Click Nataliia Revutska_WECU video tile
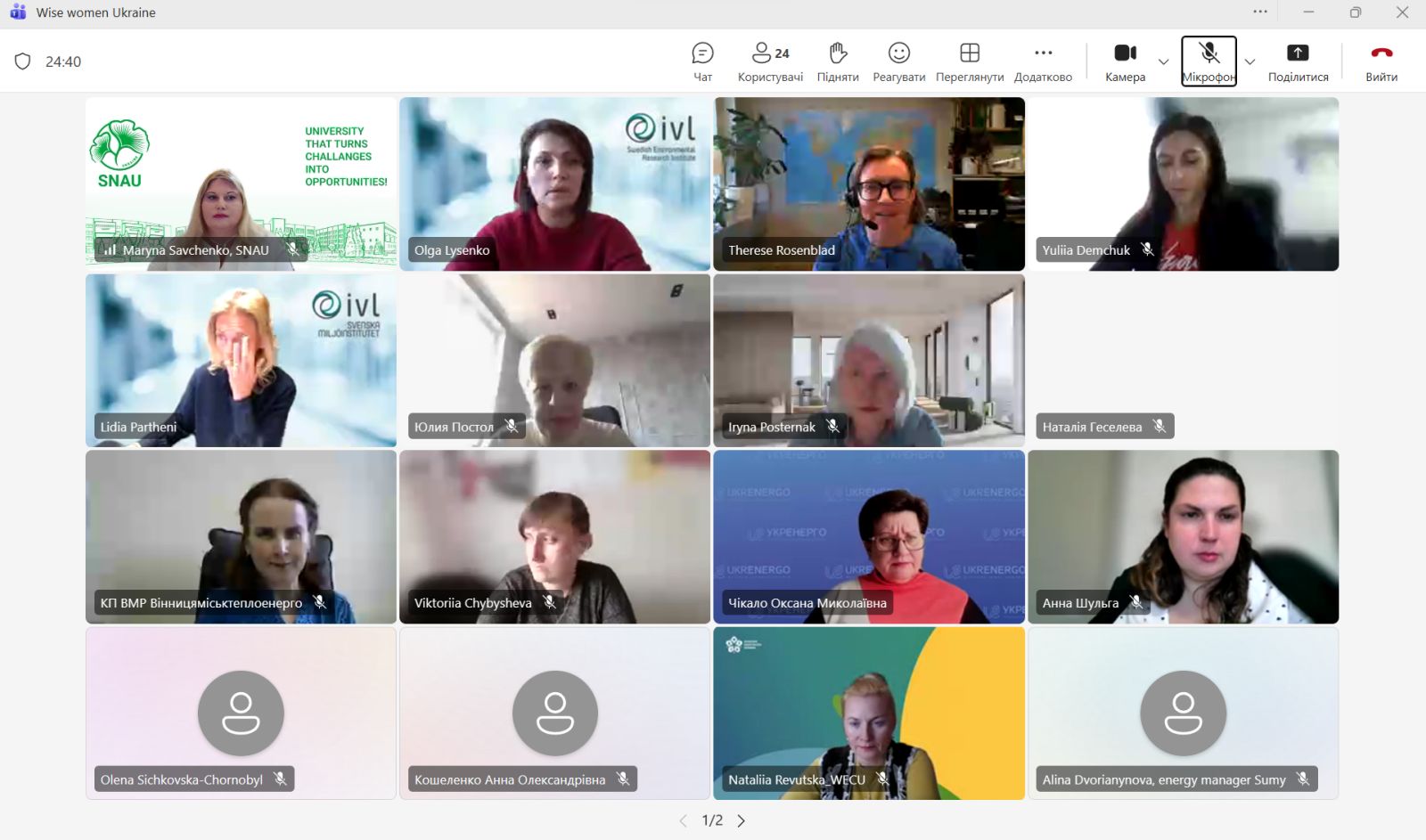 (869, 713)
